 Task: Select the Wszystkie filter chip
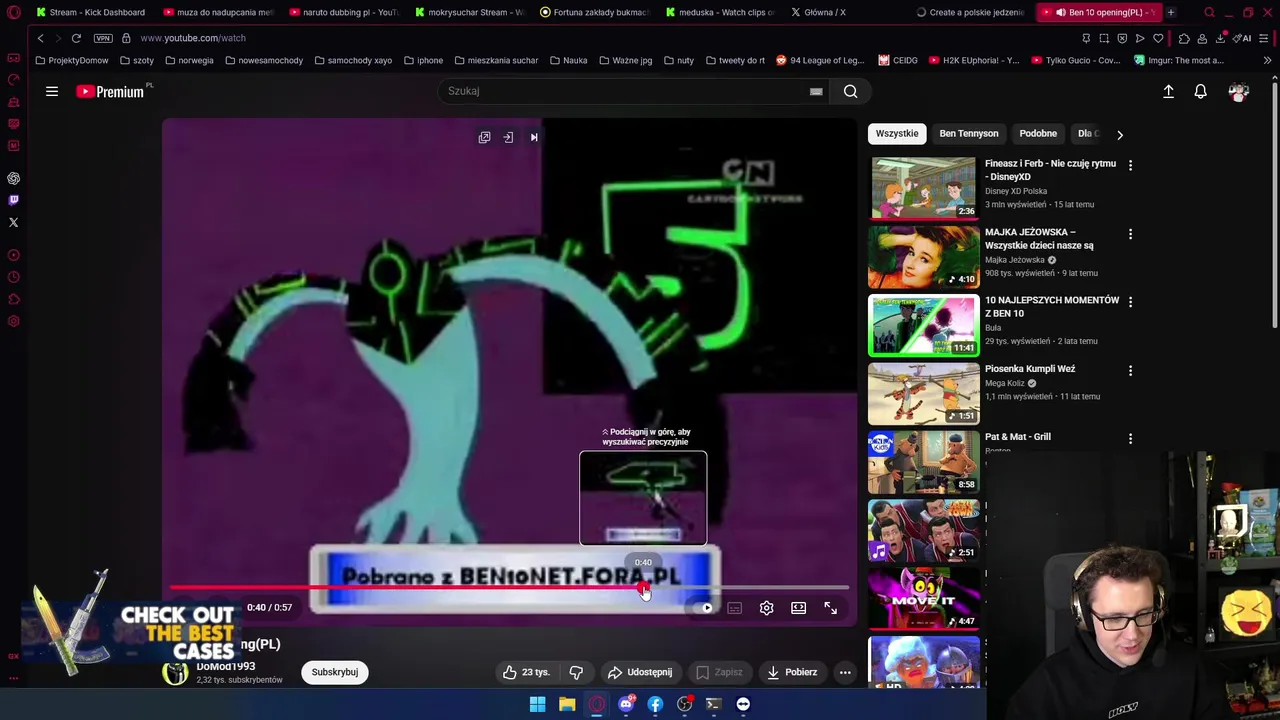point(897,133)
